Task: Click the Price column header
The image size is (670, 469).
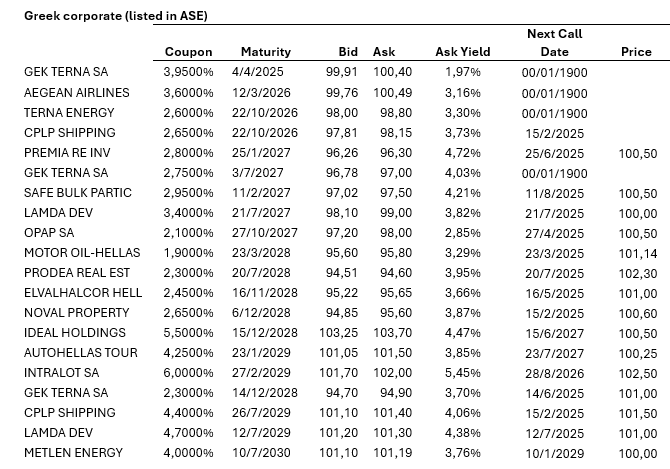Action: pos(636,52)
